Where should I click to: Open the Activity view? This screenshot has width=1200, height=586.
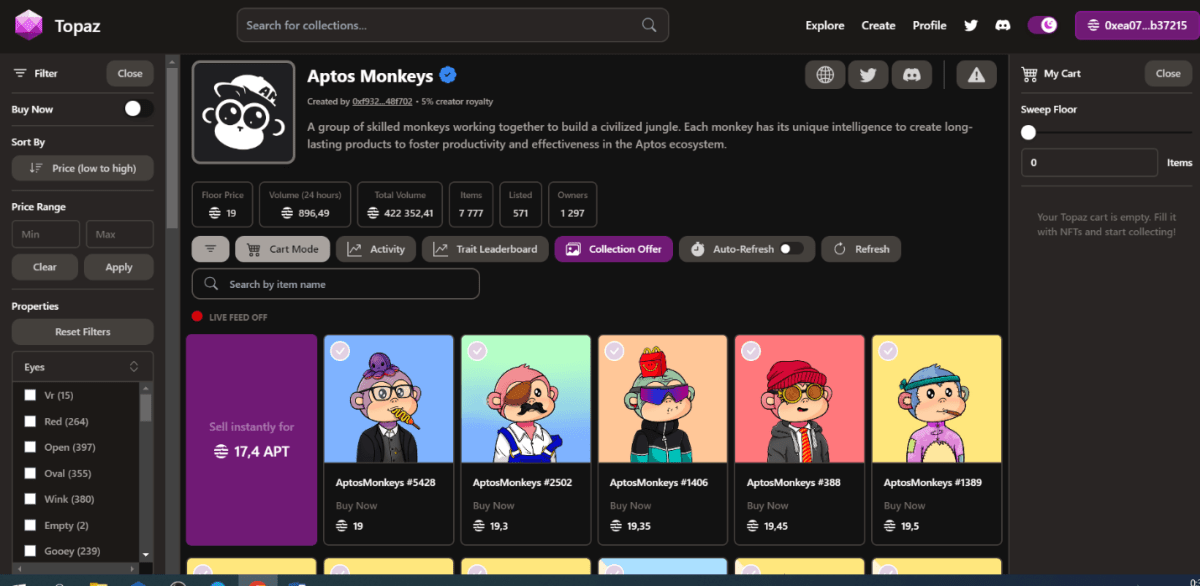[376, 248]
